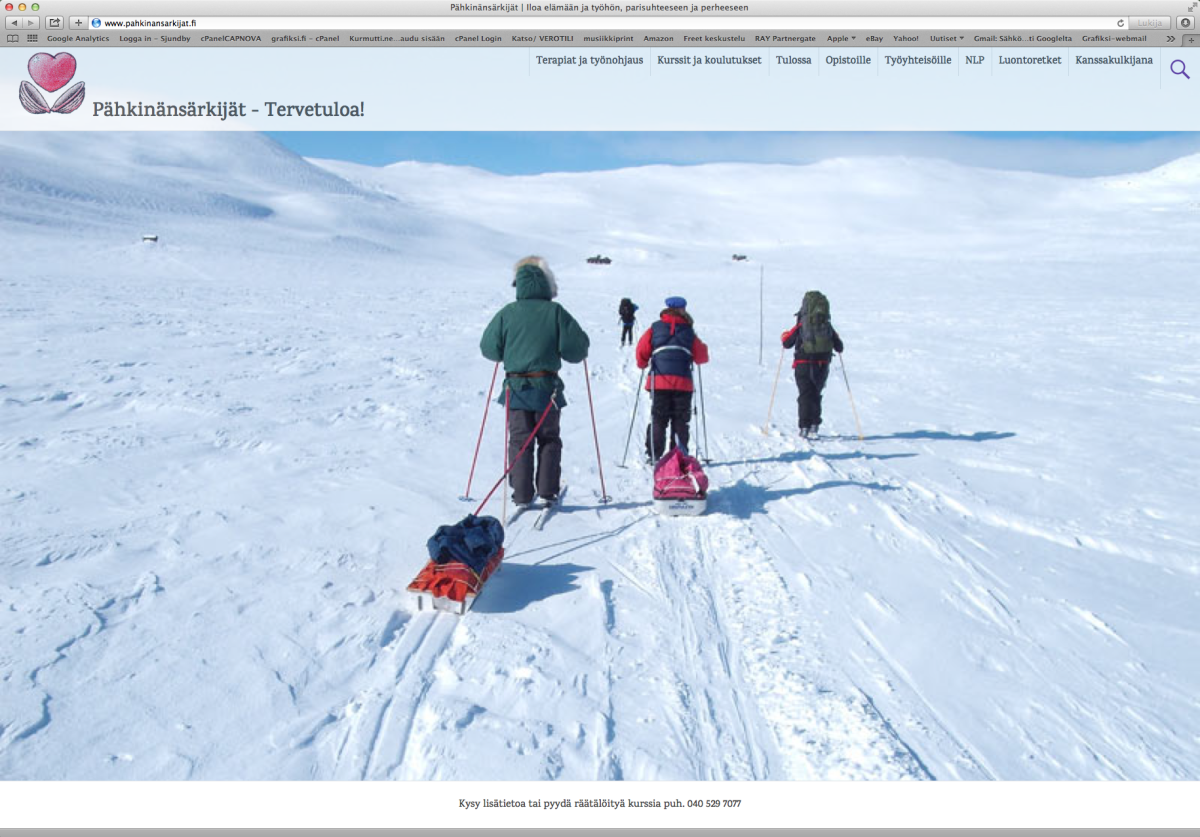The image size is (1200, 837).
Task: Reload the page with refresh icon
Action: tap(1120, 22)
